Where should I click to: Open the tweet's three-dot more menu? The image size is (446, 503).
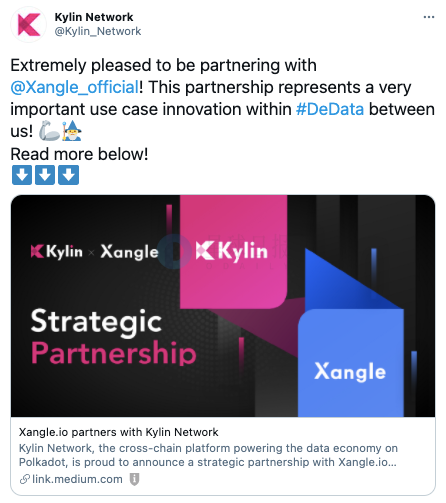coord(429,17)
